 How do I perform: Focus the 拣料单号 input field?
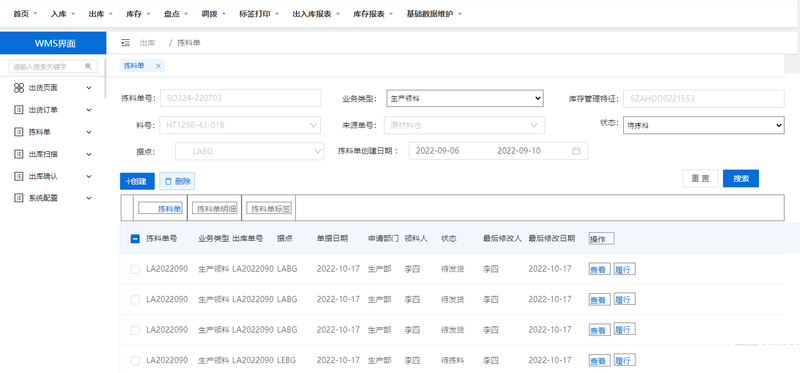240,98
